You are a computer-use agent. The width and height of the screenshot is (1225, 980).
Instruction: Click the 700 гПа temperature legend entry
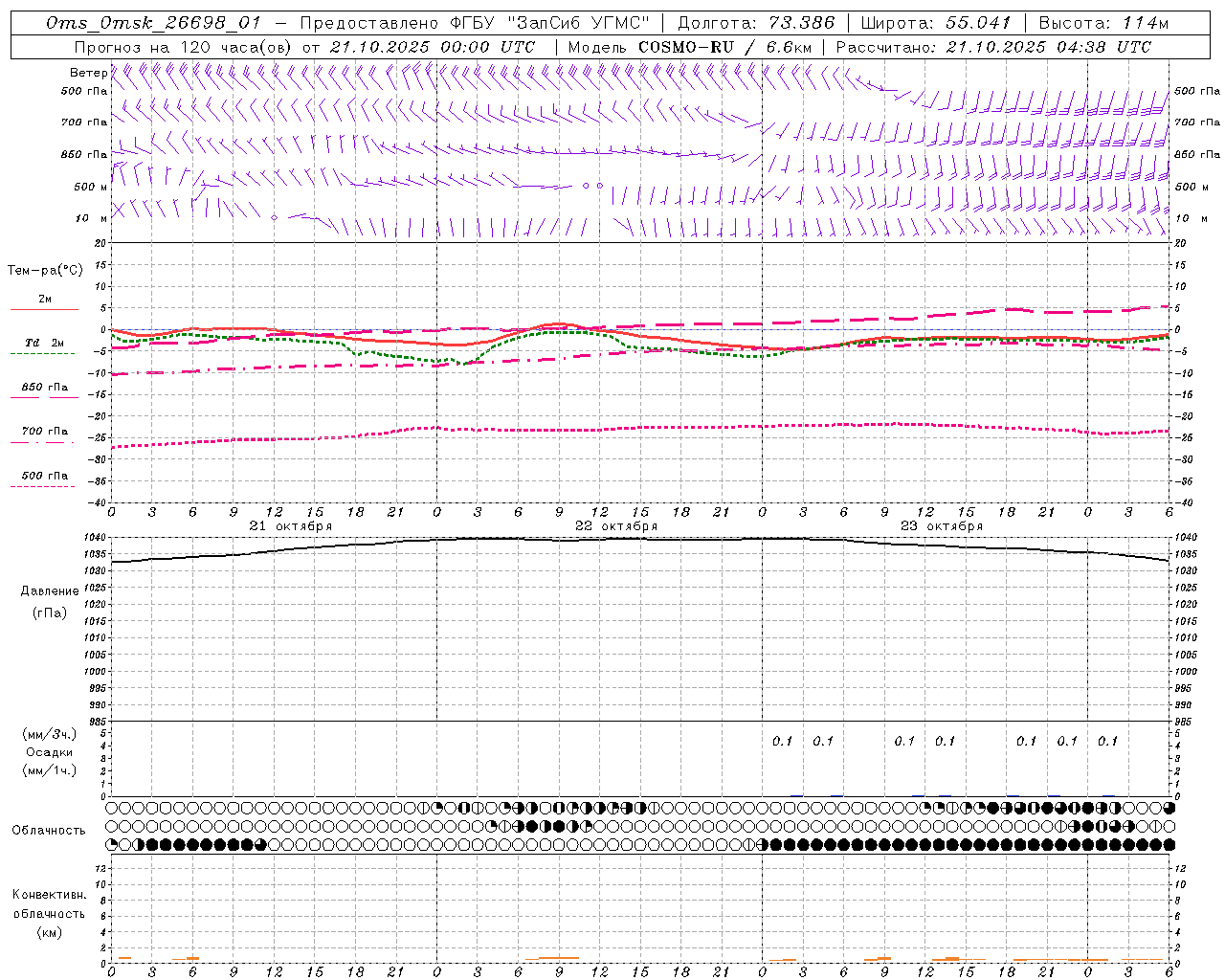pyautogui.click(x=45, y=432)
